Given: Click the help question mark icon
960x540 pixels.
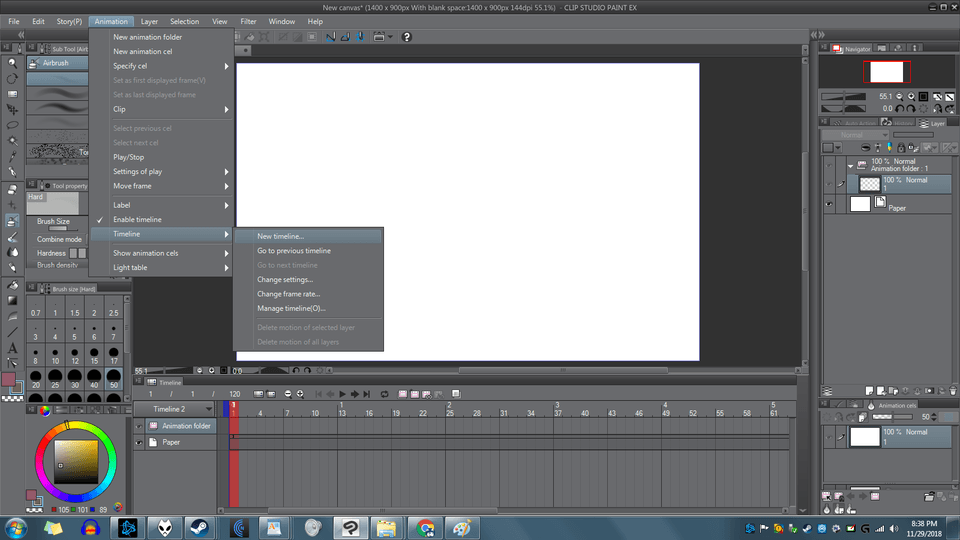Looking at the screenshot, I should [407, 37].
